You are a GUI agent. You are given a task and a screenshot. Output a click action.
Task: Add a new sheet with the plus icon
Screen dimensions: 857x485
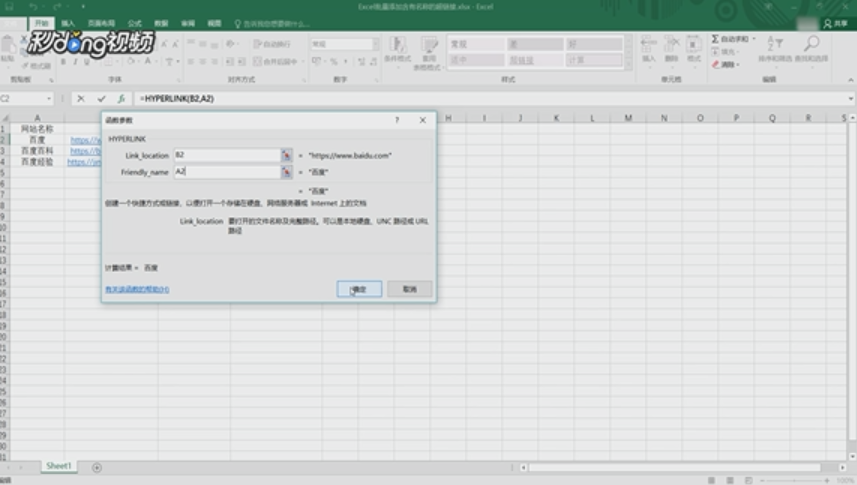(x=97, y=467)
